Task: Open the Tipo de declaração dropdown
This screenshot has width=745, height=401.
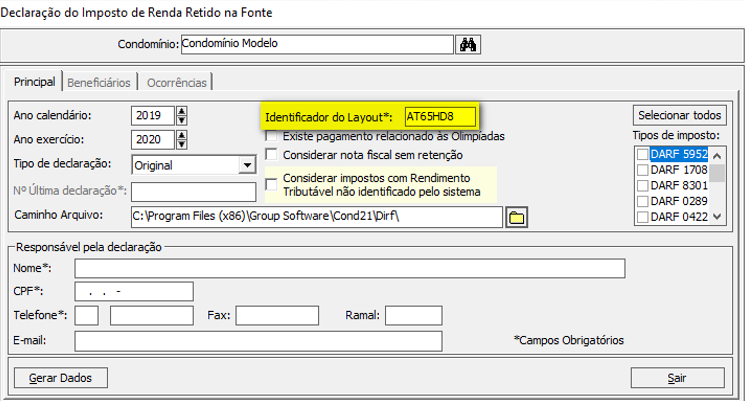Action: [247, 165]
